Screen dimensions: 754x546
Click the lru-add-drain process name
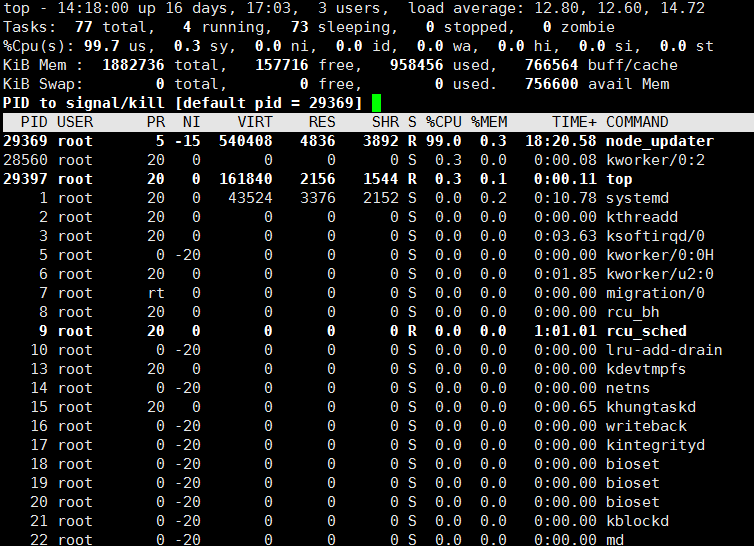(x=664, y=350)
